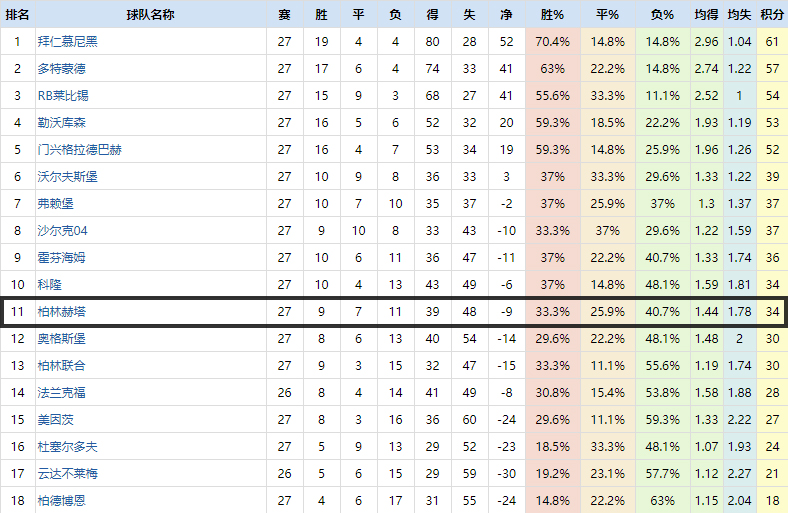
Task: Open the 柏林联合 team link
Action: [x=62, y=366]
